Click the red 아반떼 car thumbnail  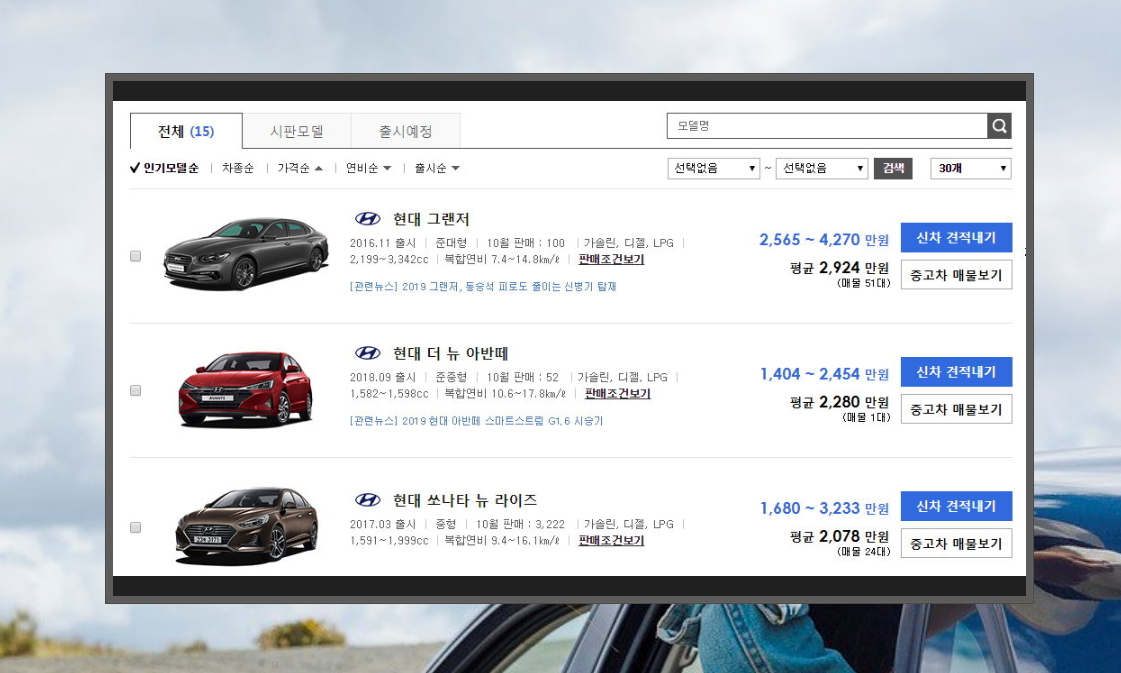pos(245,388)
